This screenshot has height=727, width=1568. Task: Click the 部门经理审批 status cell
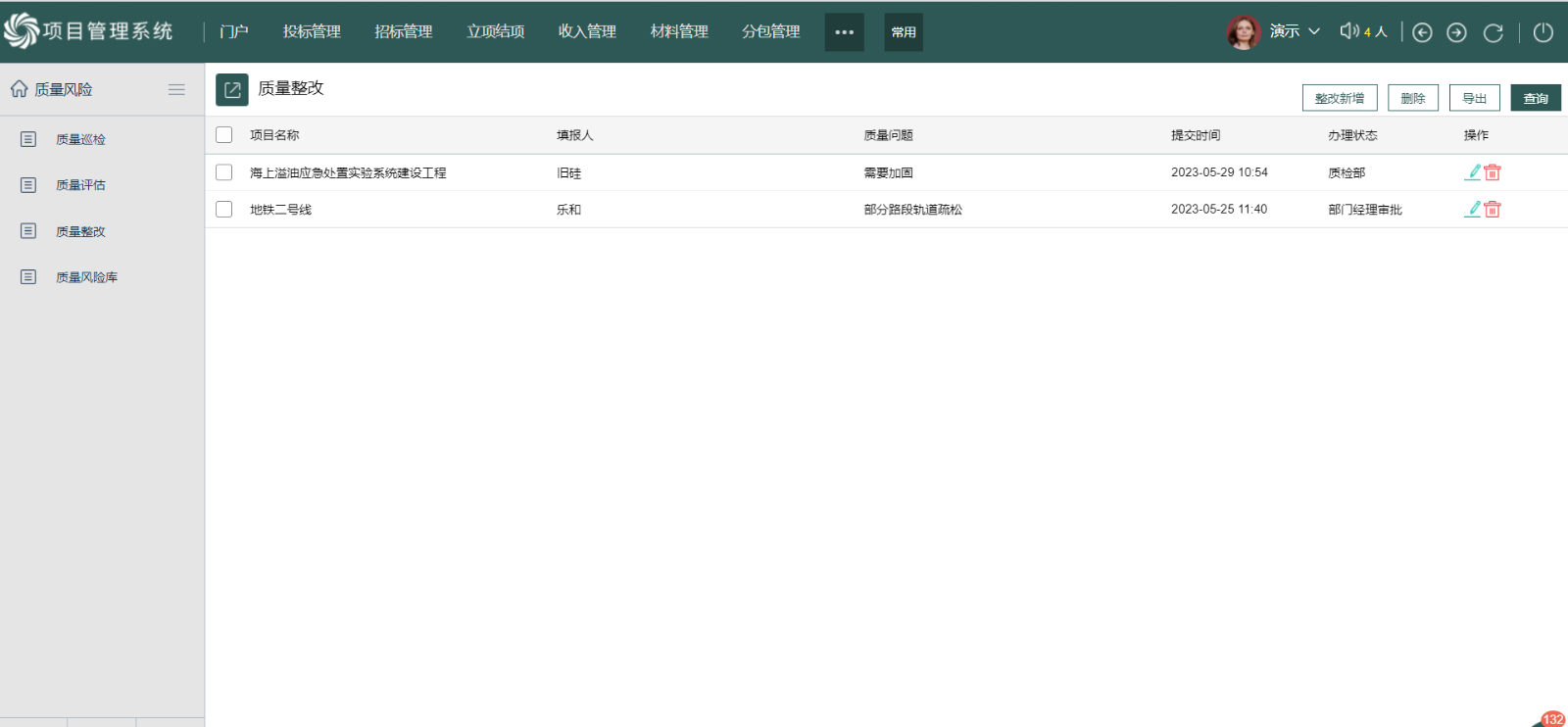pos(1365,209)
